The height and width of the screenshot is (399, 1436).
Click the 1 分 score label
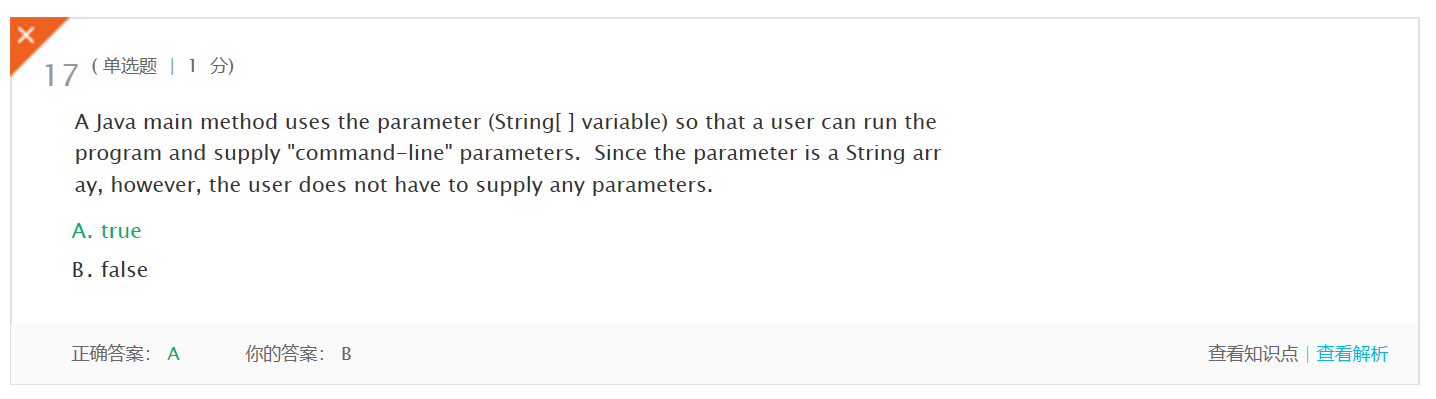(207, 66)
